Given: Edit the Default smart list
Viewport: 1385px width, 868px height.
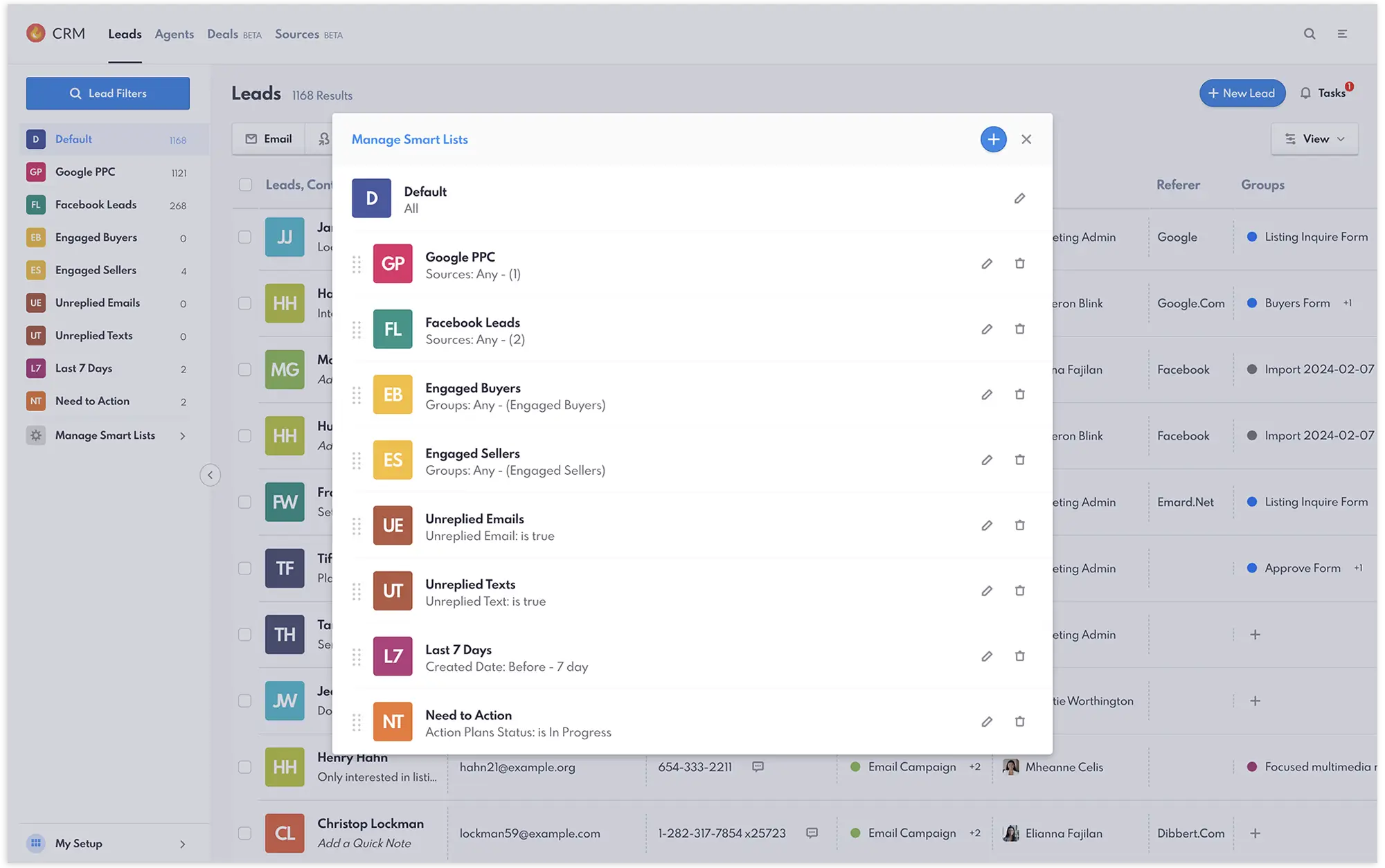Looking at the screenshot, I should 1019,199.
